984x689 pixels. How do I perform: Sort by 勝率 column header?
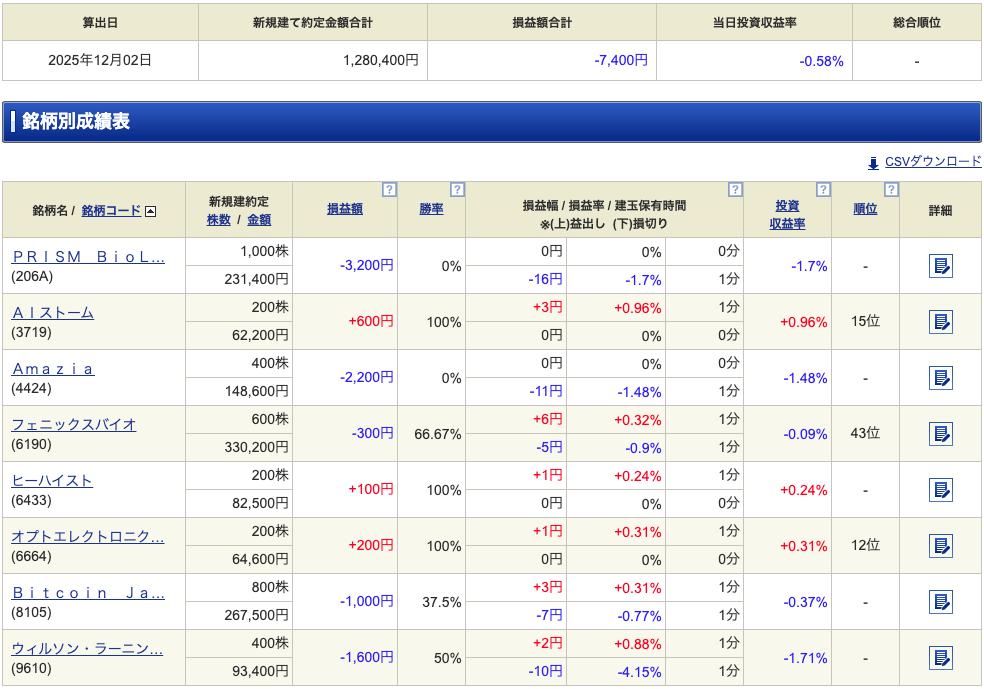[x=431, y=209]
